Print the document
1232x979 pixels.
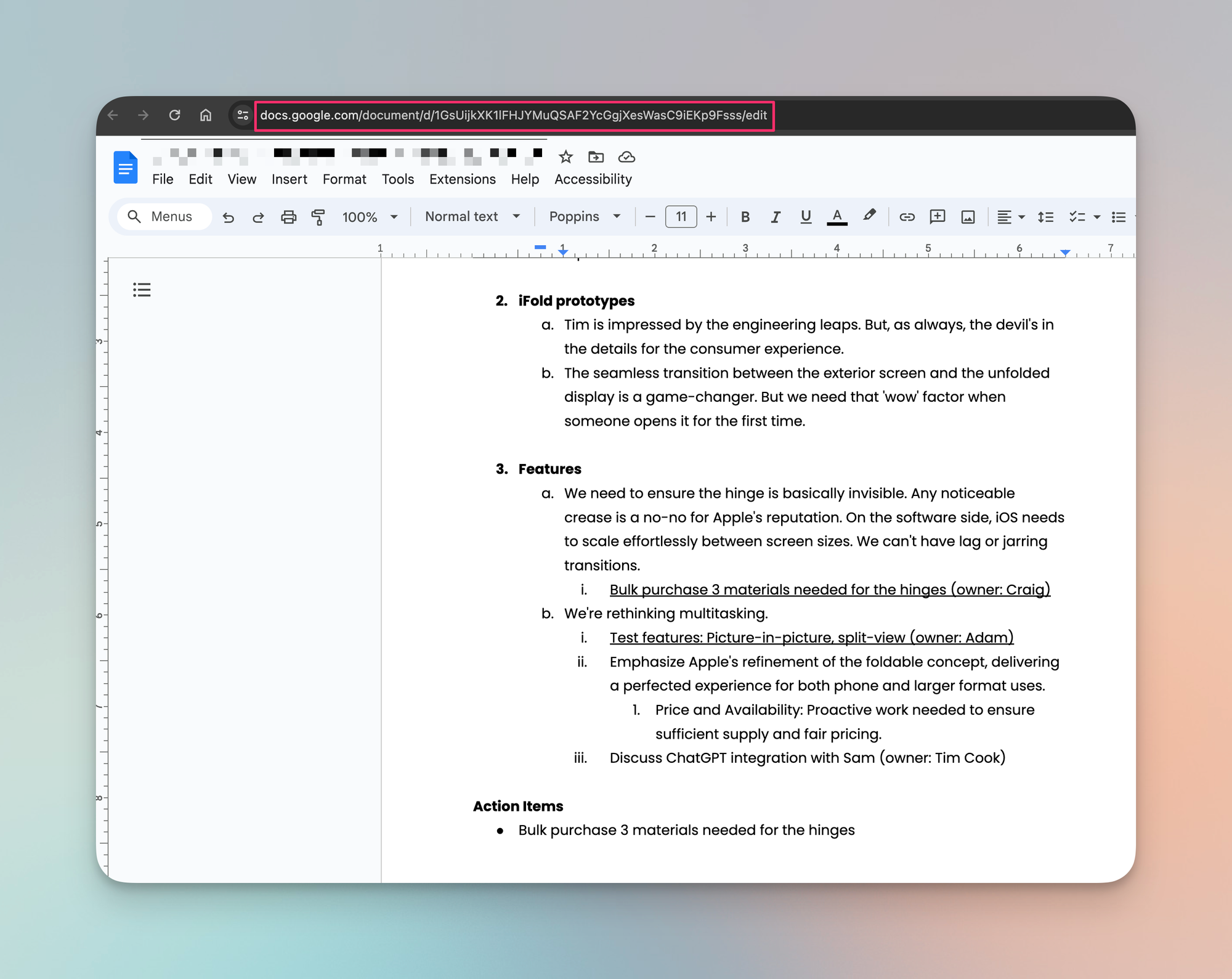tap(288, 217)
